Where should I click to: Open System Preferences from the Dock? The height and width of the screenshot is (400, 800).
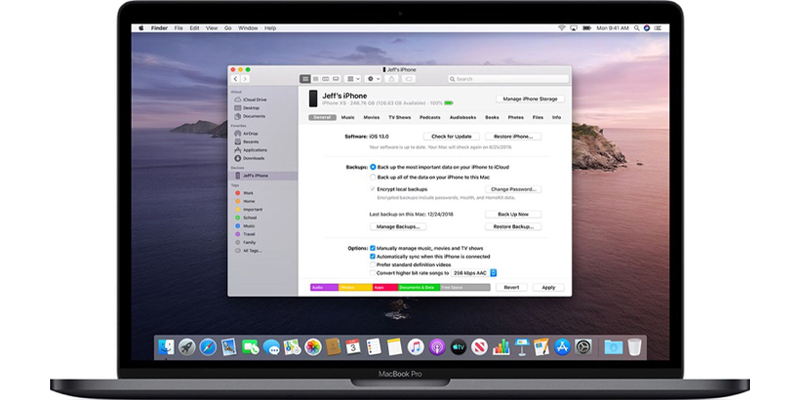point(583,347)
